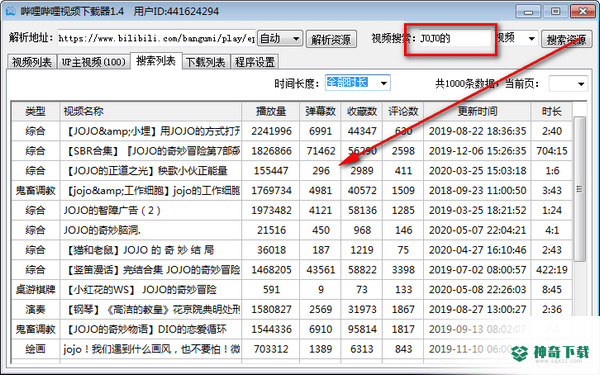The height and width of the screenshot is (375, 600).
Task: Maximize the downloader window
Action: pyautogui.click(x=555, y=11)
